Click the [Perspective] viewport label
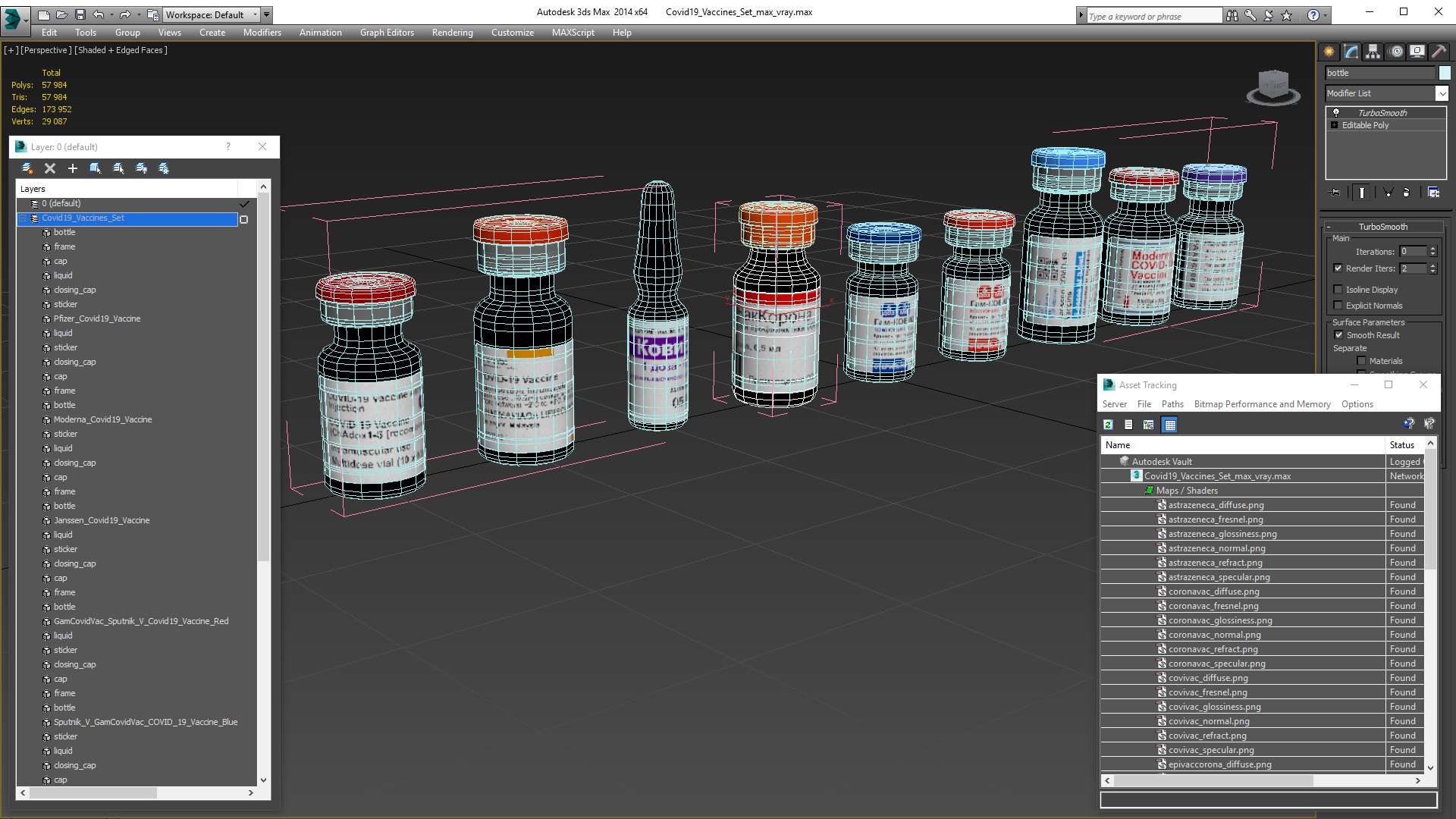 point(45,50)
